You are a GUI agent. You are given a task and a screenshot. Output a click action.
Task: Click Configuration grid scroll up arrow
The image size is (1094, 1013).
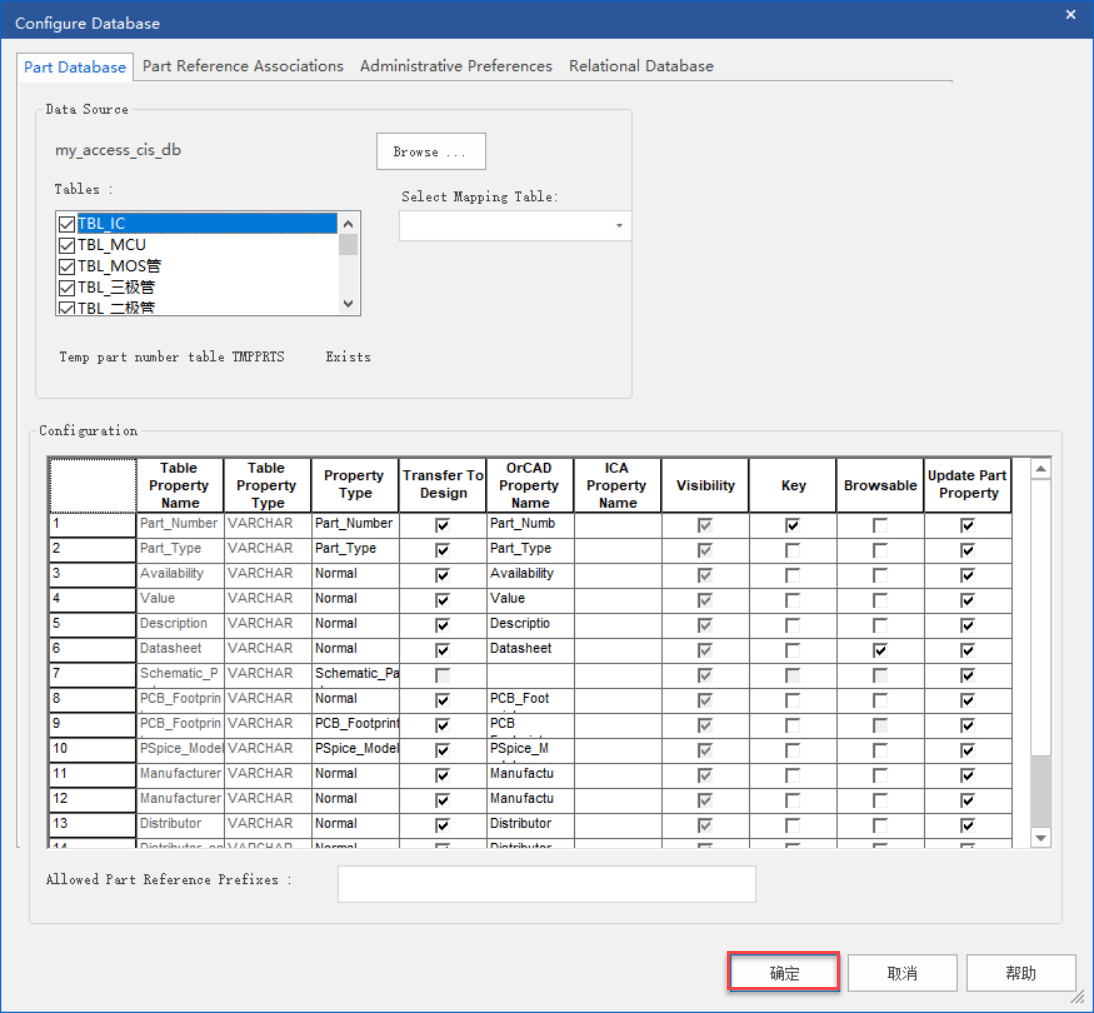pyautogui.click(x=1041, y=469)
